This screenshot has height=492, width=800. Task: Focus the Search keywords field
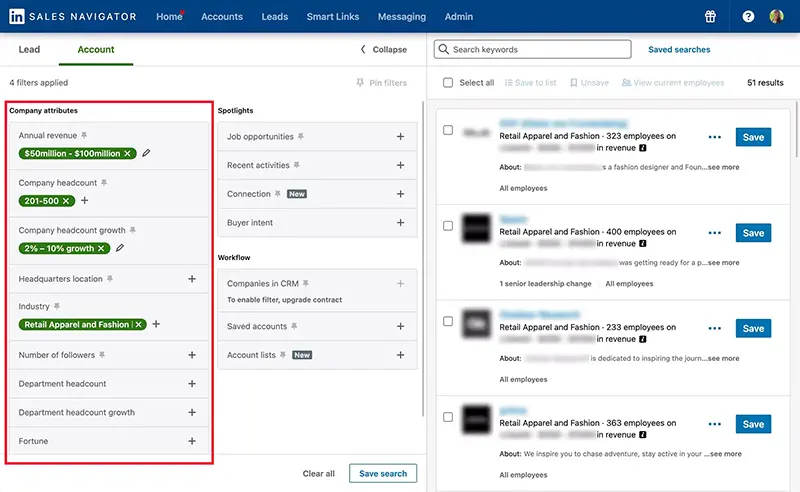(x=533, y=50)
